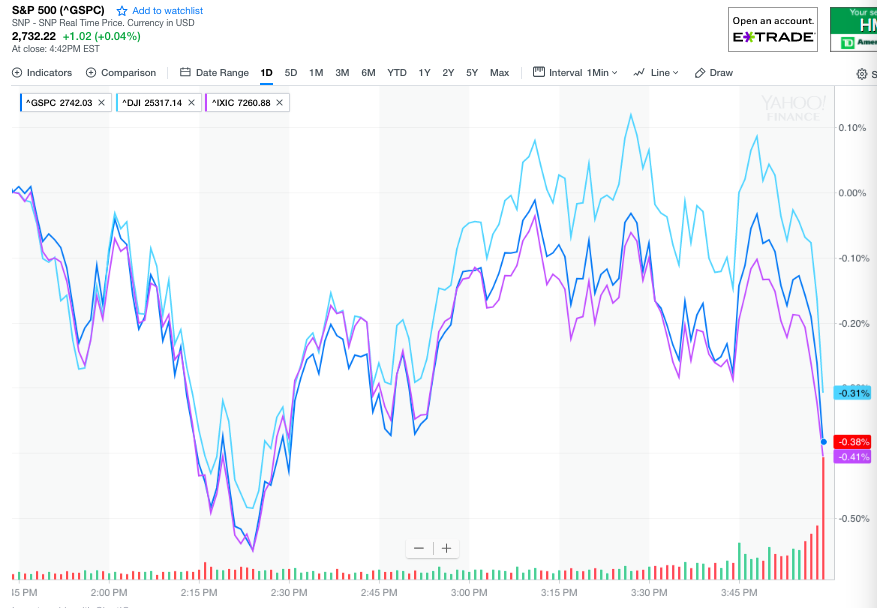The image size is (877, 608).
Task: Open Indicators via the plus icon
Action: tap(17, 73)
